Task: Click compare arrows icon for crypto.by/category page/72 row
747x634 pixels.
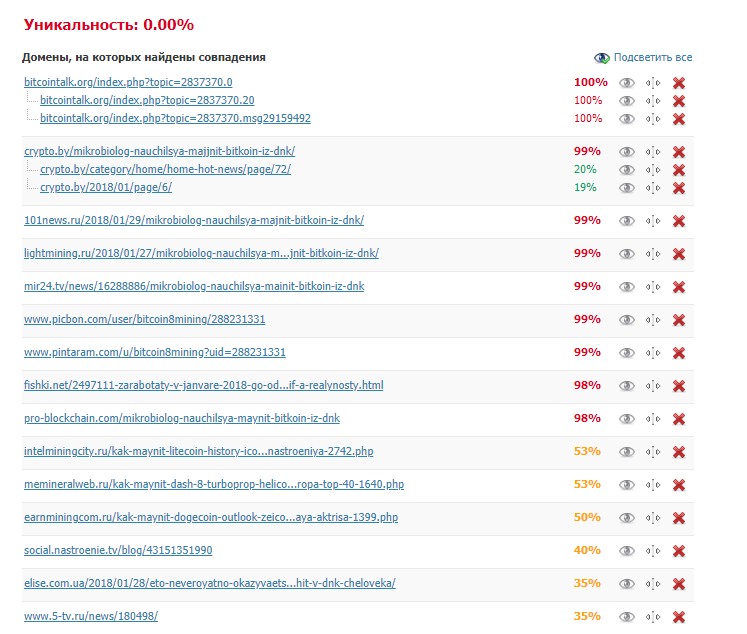Action: pyautogui.click(x=653, y=170)
